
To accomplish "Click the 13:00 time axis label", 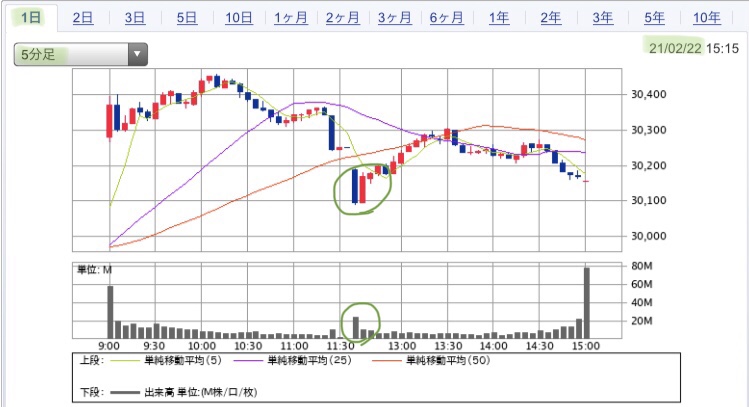I will coord(402,346).
